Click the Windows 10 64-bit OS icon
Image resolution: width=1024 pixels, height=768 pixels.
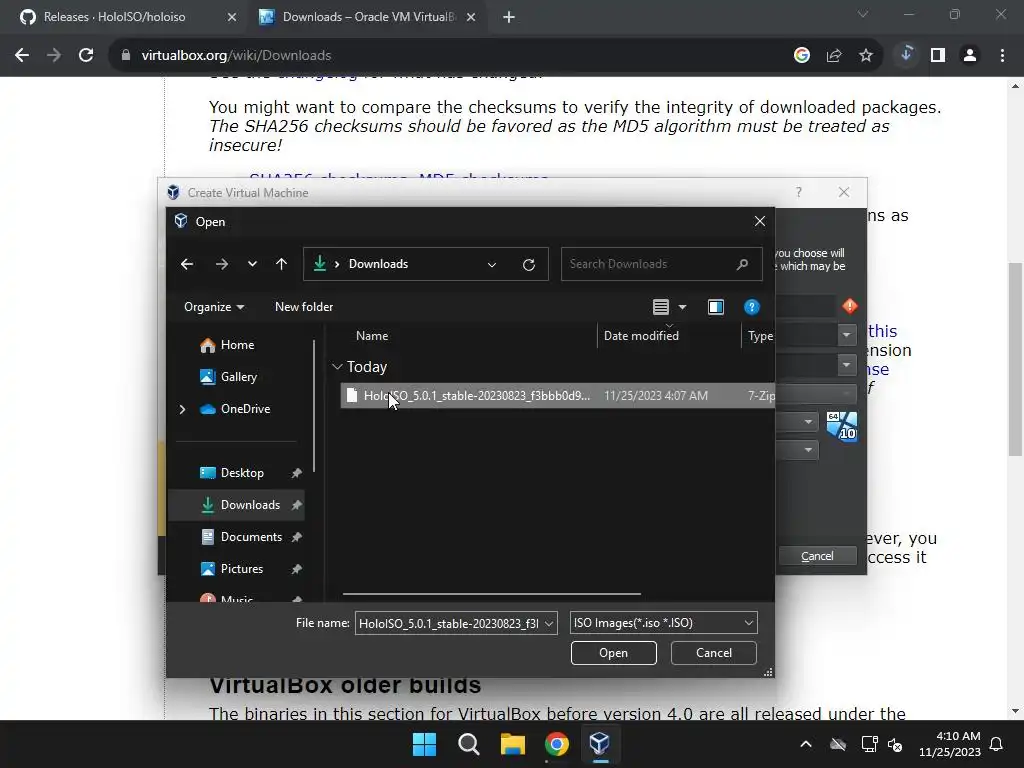point(842,426)
